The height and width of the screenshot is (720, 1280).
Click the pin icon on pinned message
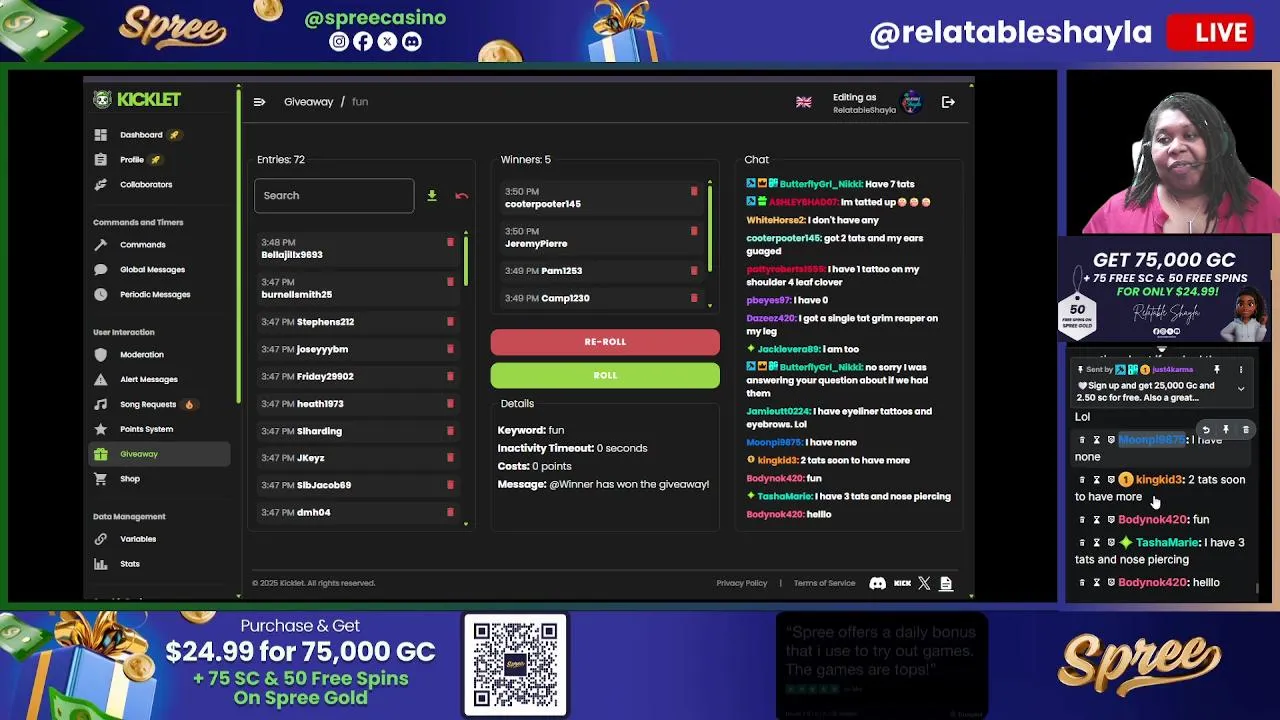tap(1217, 370)
